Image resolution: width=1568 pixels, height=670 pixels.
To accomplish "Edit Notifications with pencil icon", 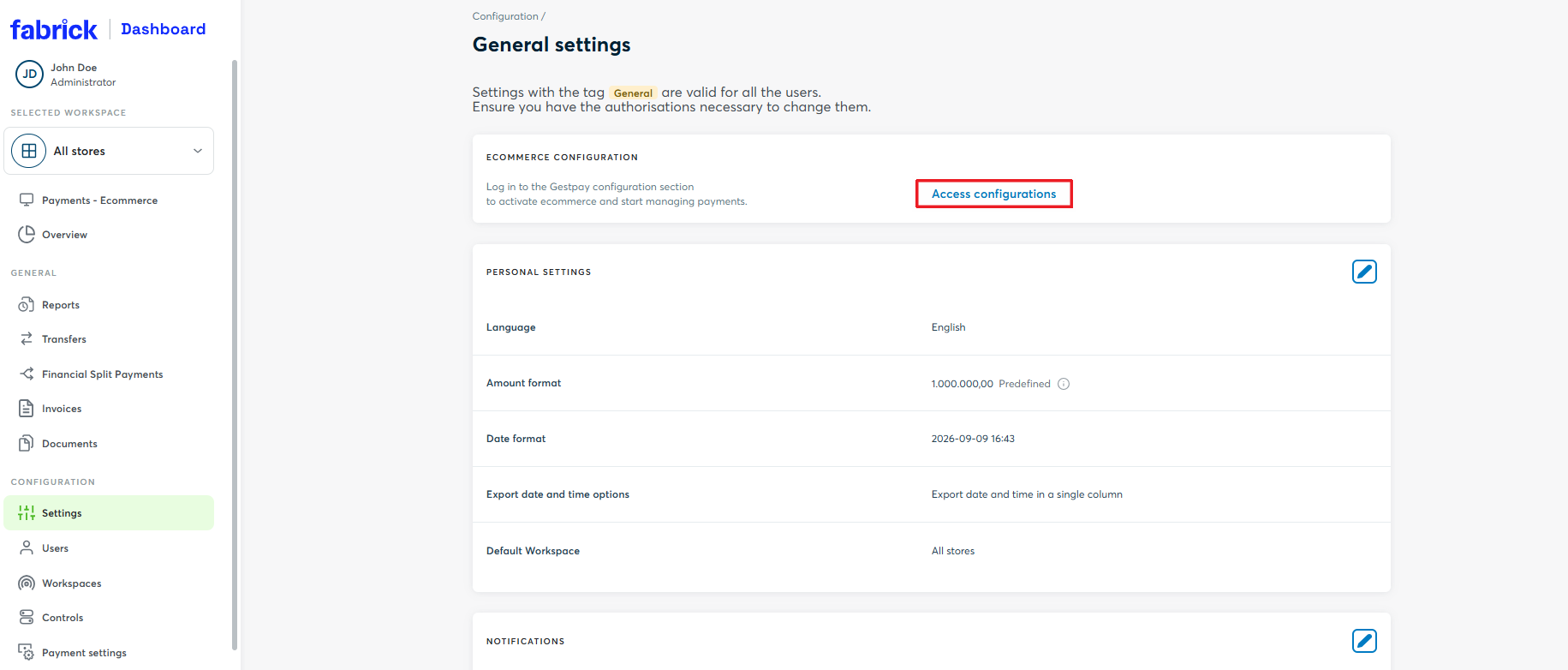I will [x=1364, y=641].
